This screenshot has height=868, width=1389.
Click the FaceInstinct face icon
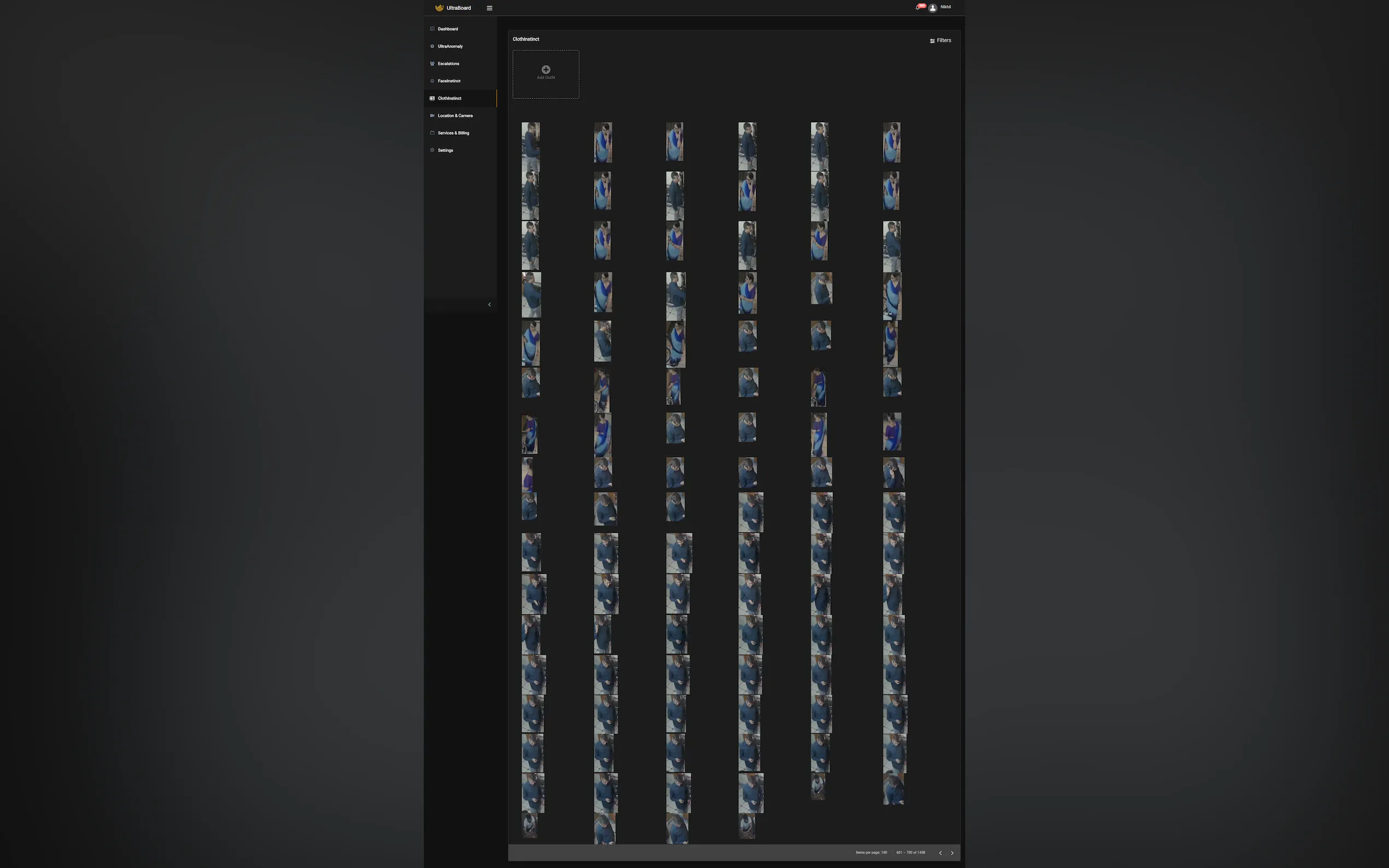[432, 81]
